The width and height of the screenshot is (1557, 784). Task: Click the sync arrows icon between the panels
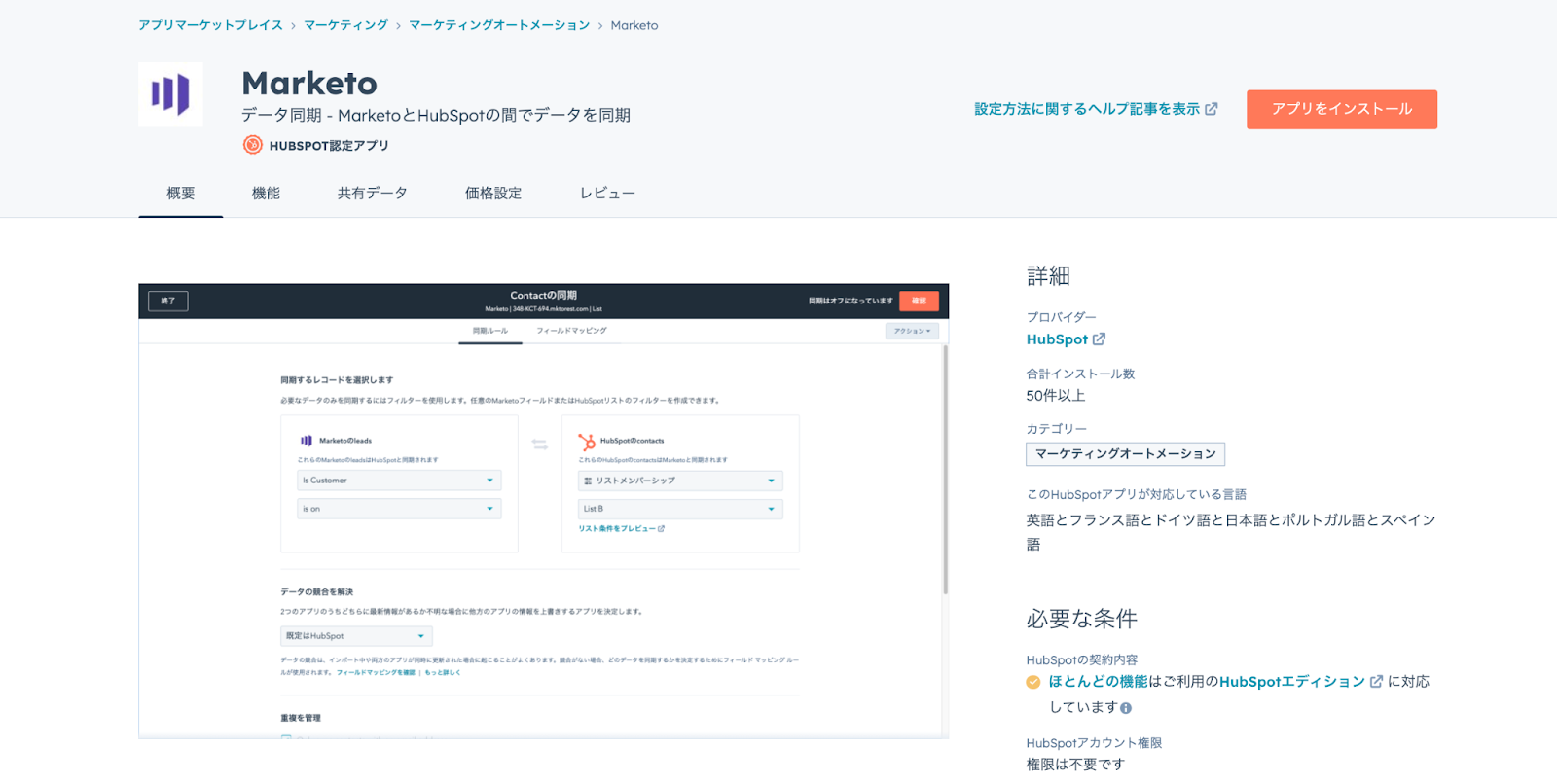tap(540, 444)
